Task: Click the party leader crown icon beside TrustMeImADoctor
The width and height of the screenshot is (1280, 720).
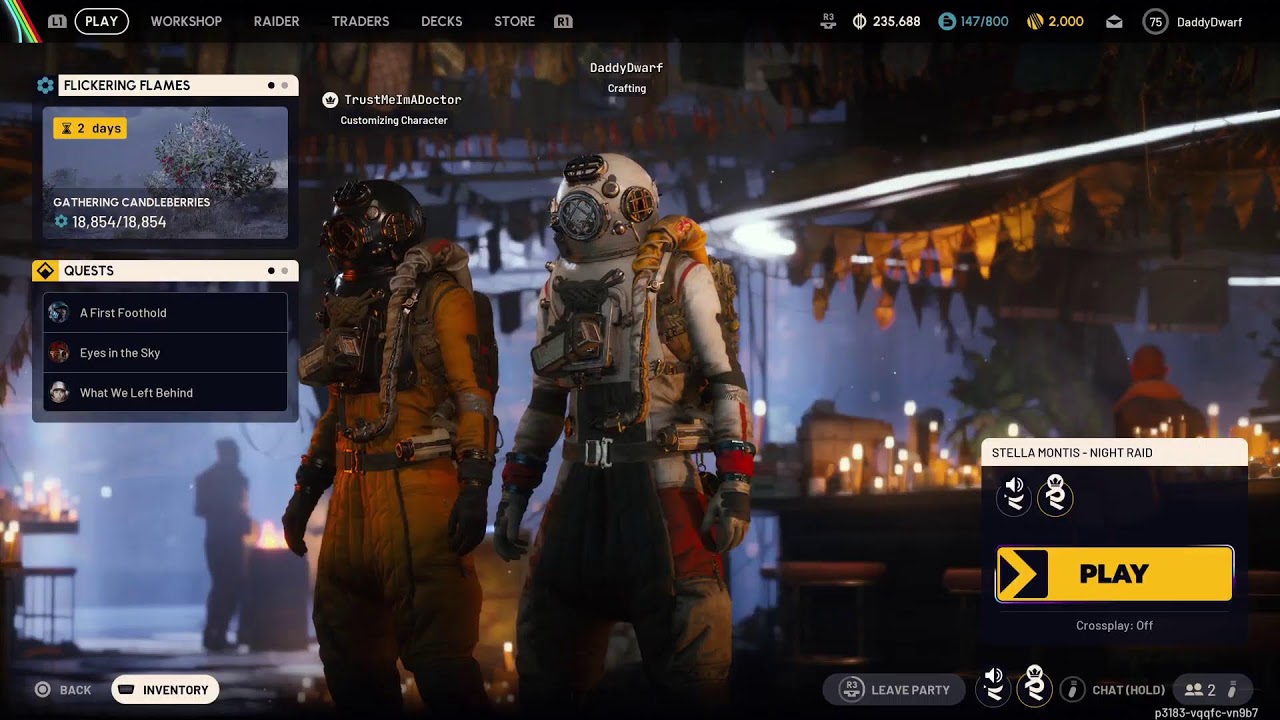Action: (x=330, y=100)
